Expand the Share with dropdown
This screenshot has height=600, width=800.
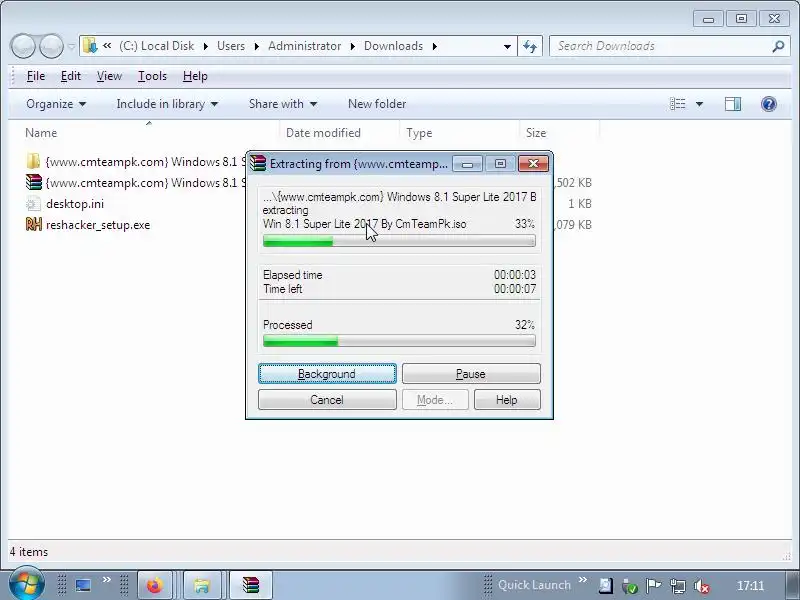click(283, 104)
